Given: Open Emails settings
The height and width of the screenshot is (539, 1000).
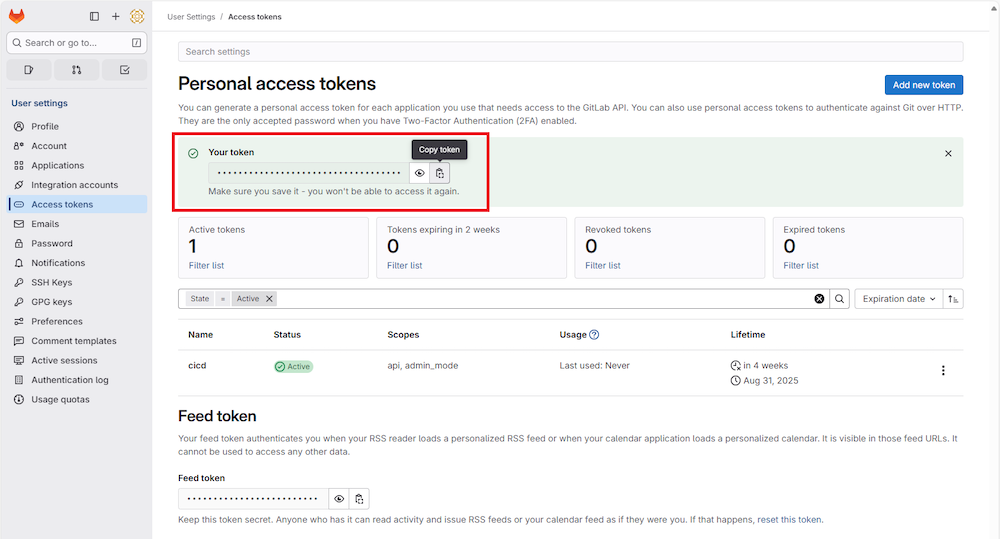Looking at the screenshot, I should coord(78,224).
